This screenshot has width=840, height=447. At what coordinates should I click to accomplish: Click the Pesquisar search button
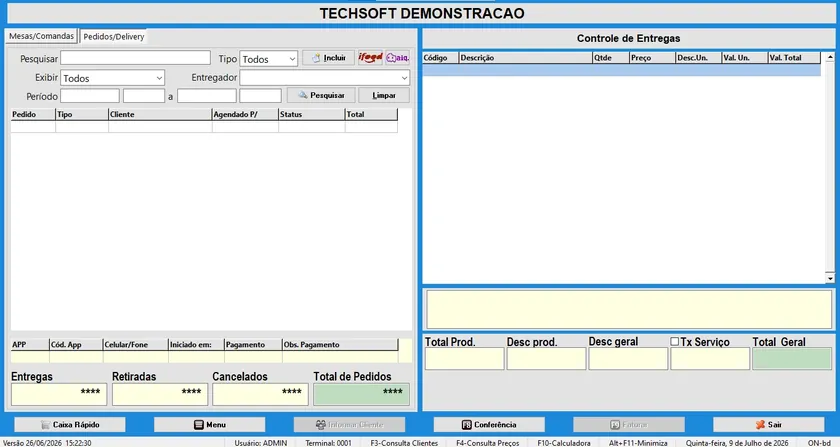click(321, 95)
